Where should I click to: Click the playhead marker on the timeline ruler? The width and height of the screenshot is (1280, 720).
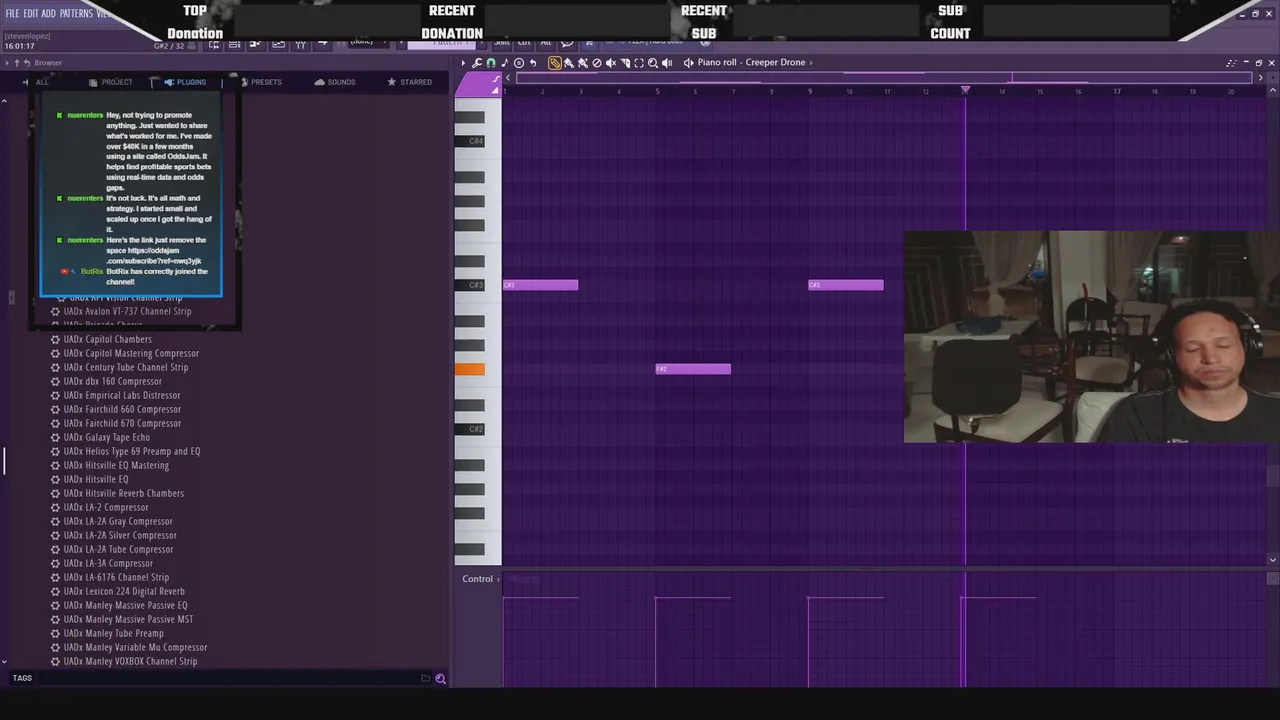tap(965, 90)
